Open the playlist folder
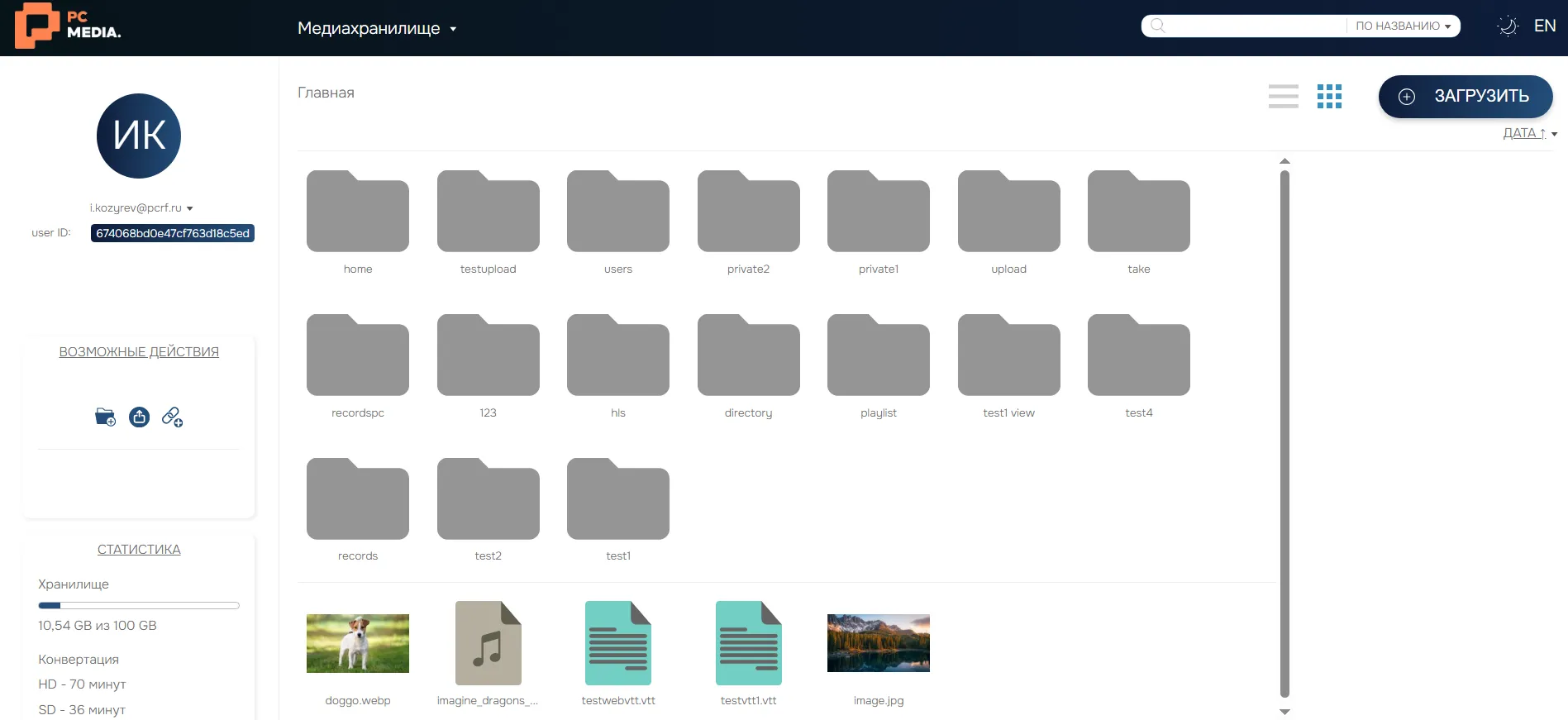 [x=879, y=355]
